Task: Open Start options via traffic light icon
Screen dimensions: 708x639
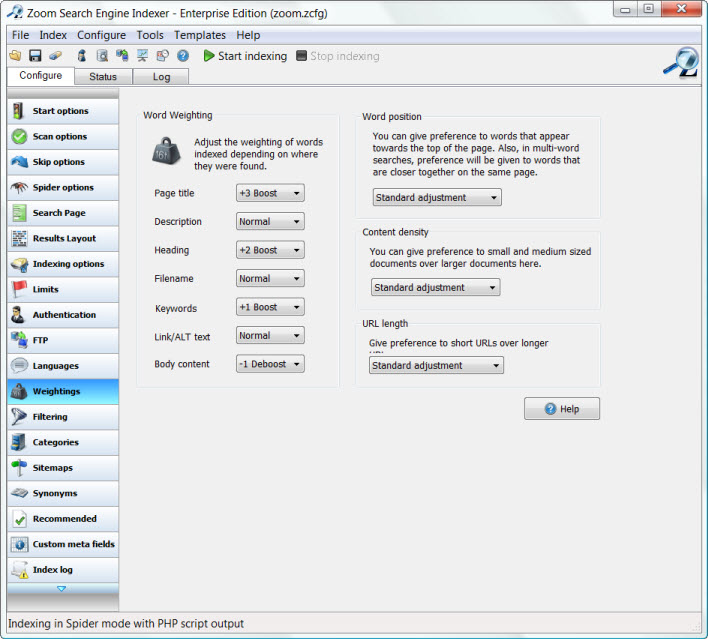Action: pos(18,111)
